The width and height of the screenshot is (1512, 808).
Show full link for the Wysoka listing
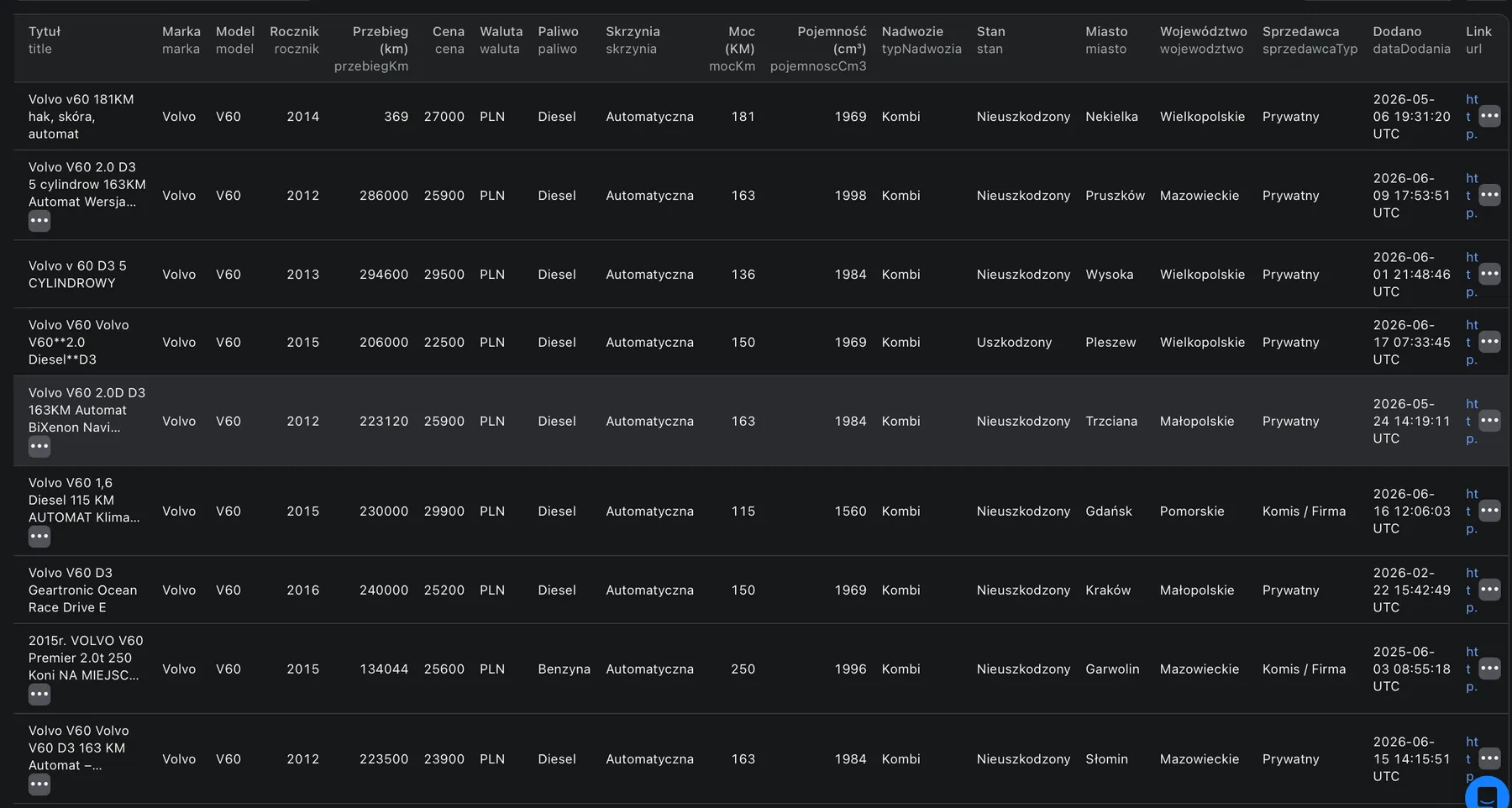click(1489, 274)
